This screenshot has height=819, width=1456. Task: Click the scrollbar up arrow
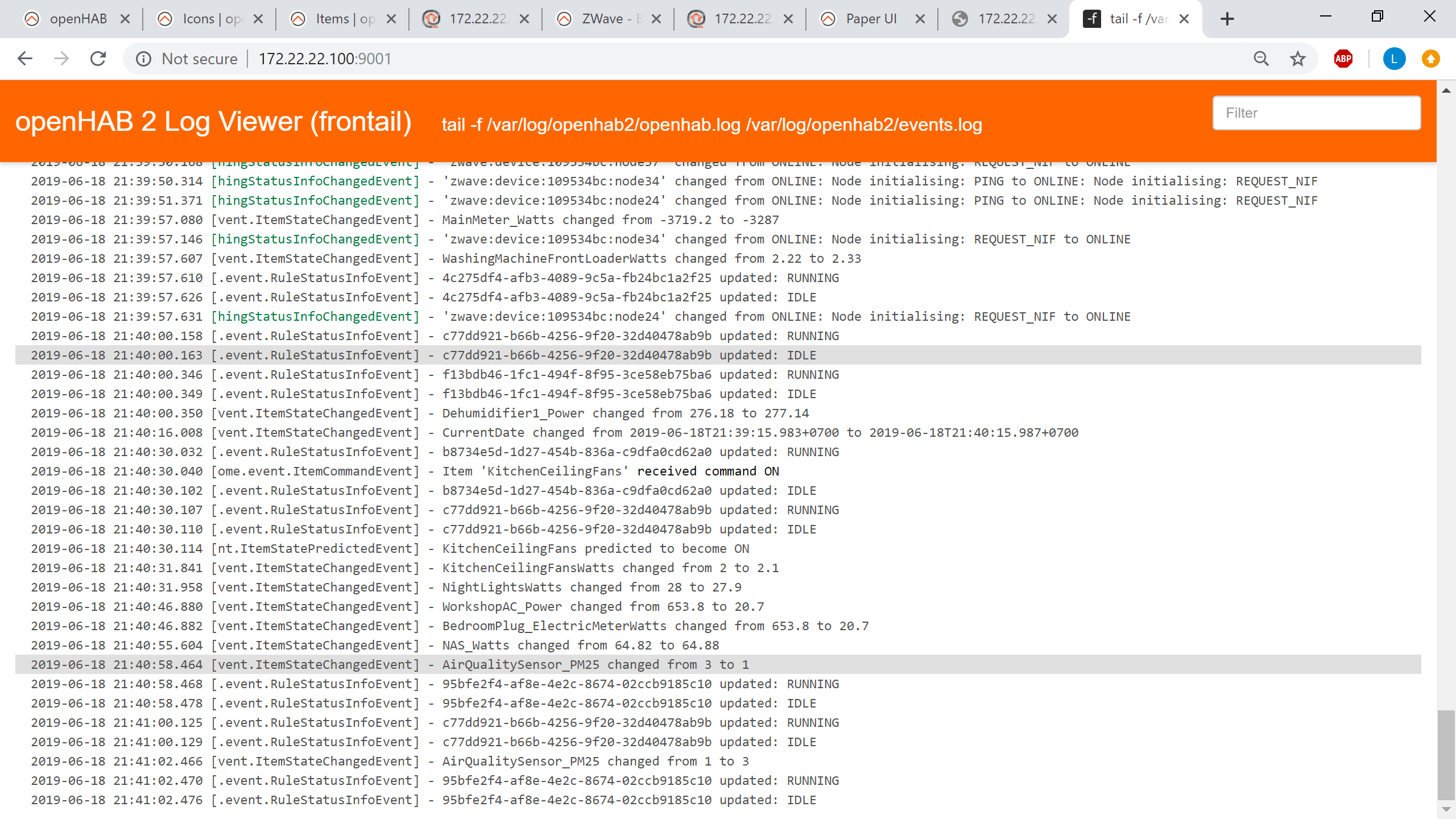pyautogui.click(x=1446, y=90)
